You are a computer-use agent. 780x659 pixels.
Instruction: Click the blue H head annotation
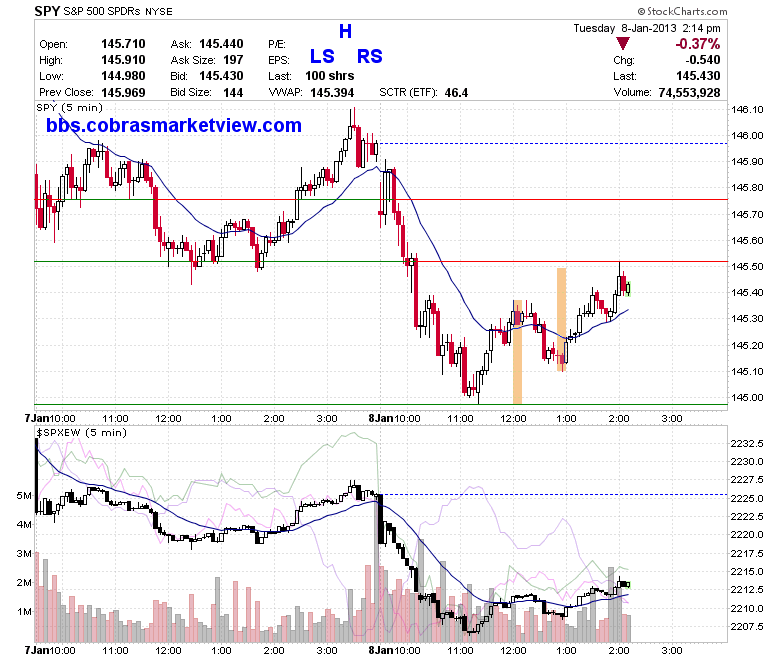[345, 31]
